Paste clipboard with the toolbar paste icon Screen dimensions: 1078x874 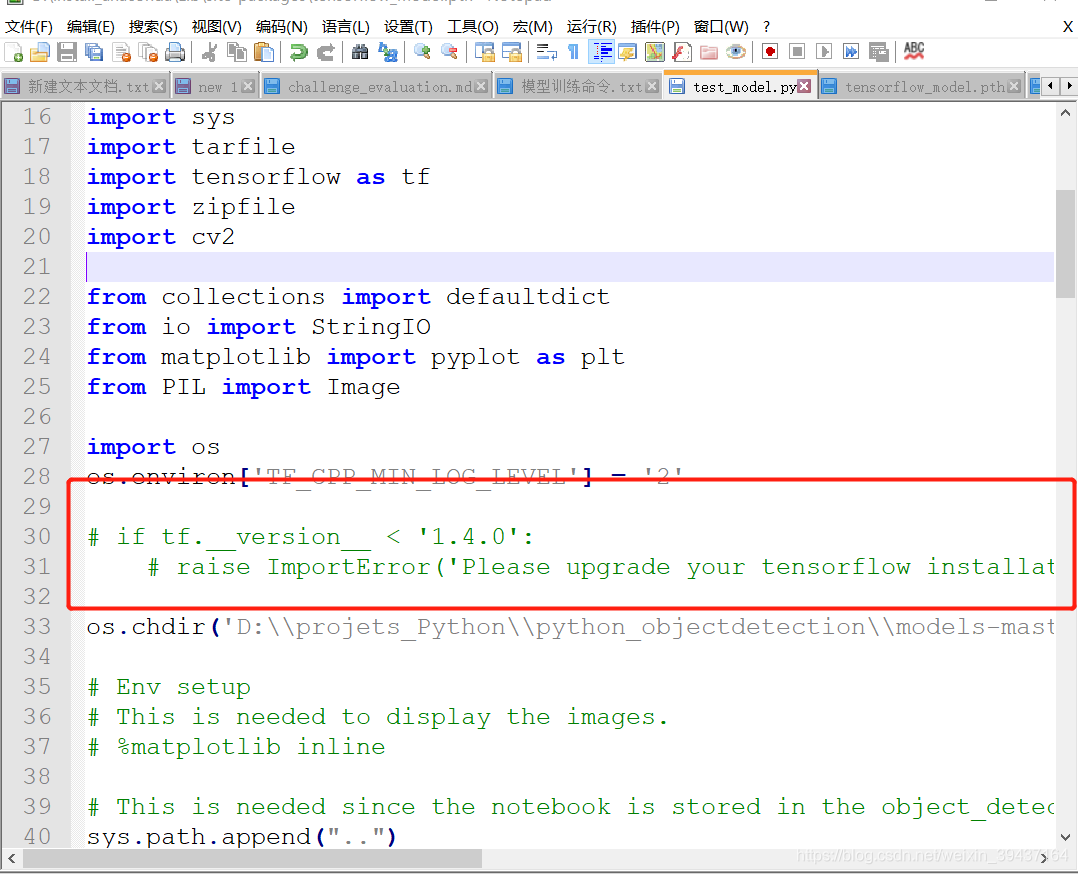pyautogui.click(x=263, y=52)
